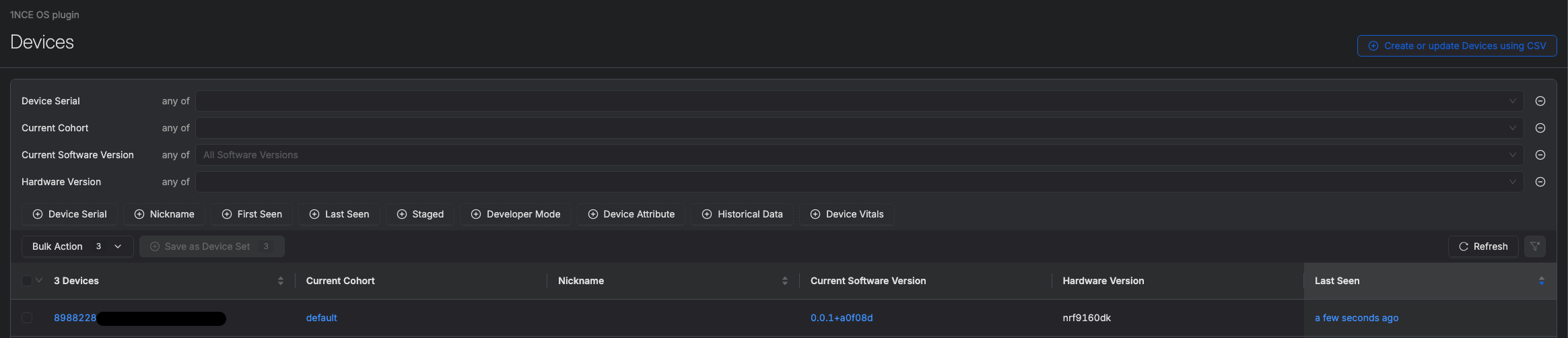Click the clear filters funnel icon
1568x338 pixels.
click(1535, 246)
